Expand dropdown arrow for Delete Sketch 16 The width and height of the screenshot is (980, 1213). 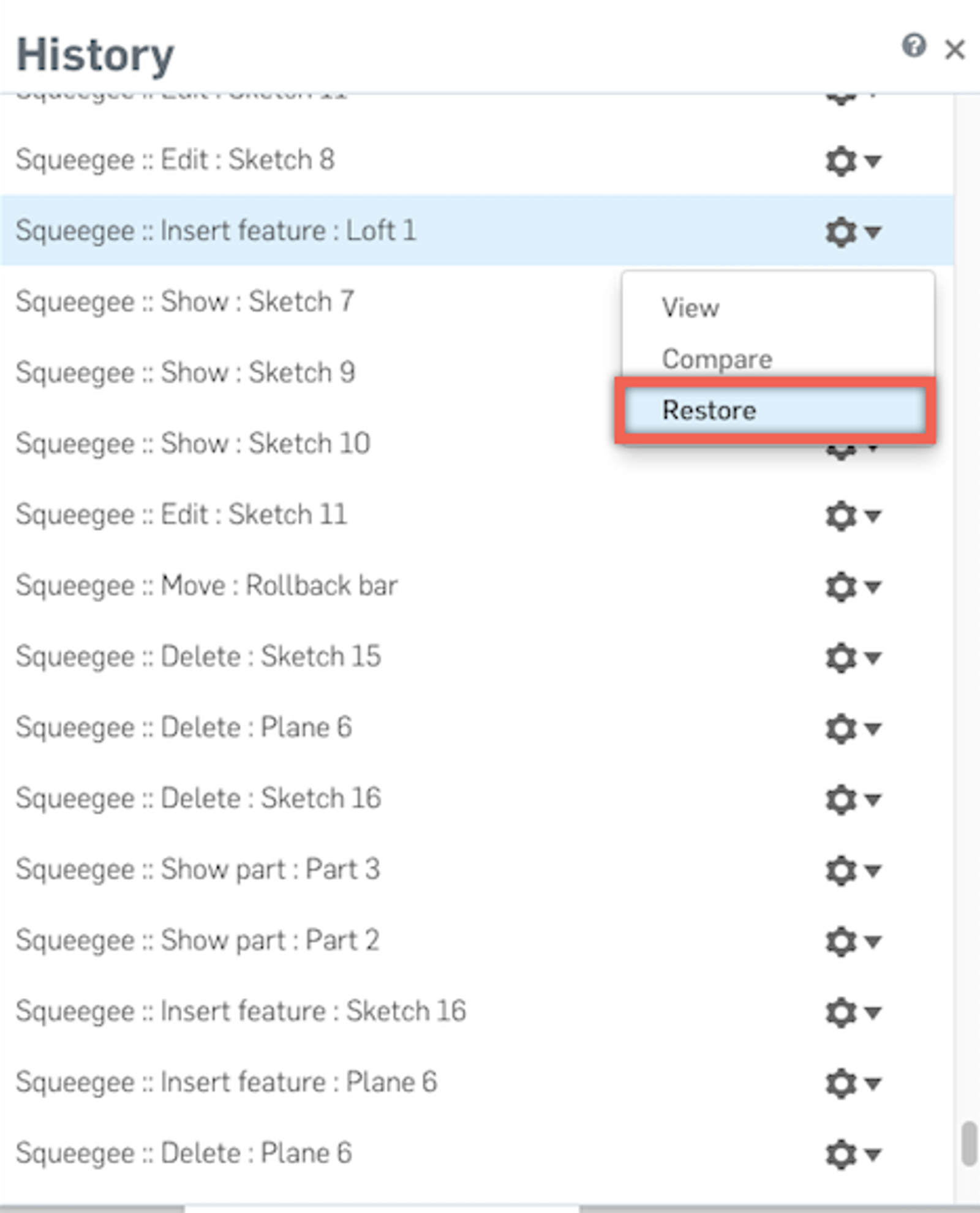(x=873, y=800)
